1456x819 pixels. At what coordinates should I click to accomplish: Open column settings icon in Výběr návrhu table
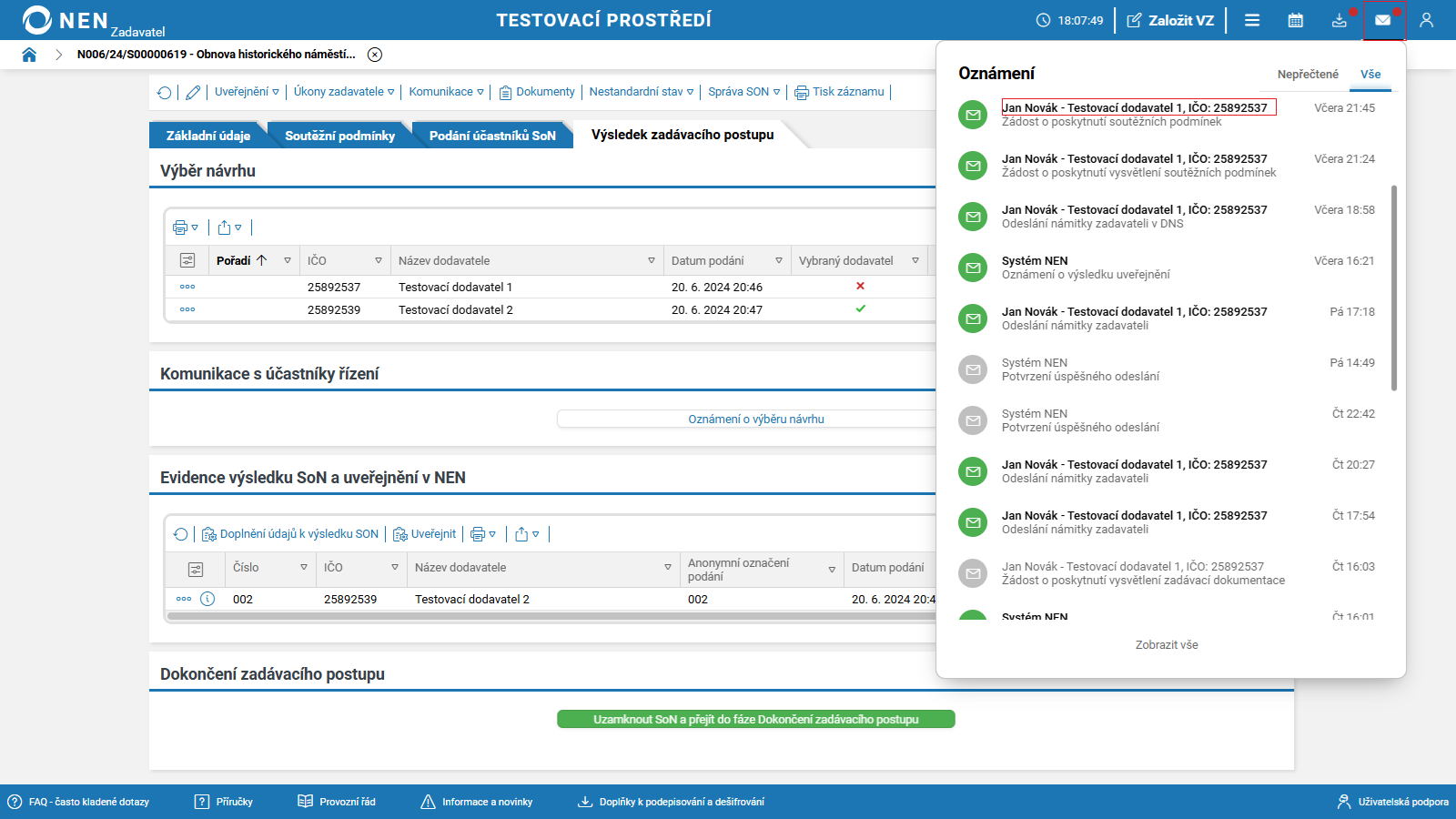(x=187, y=260)
